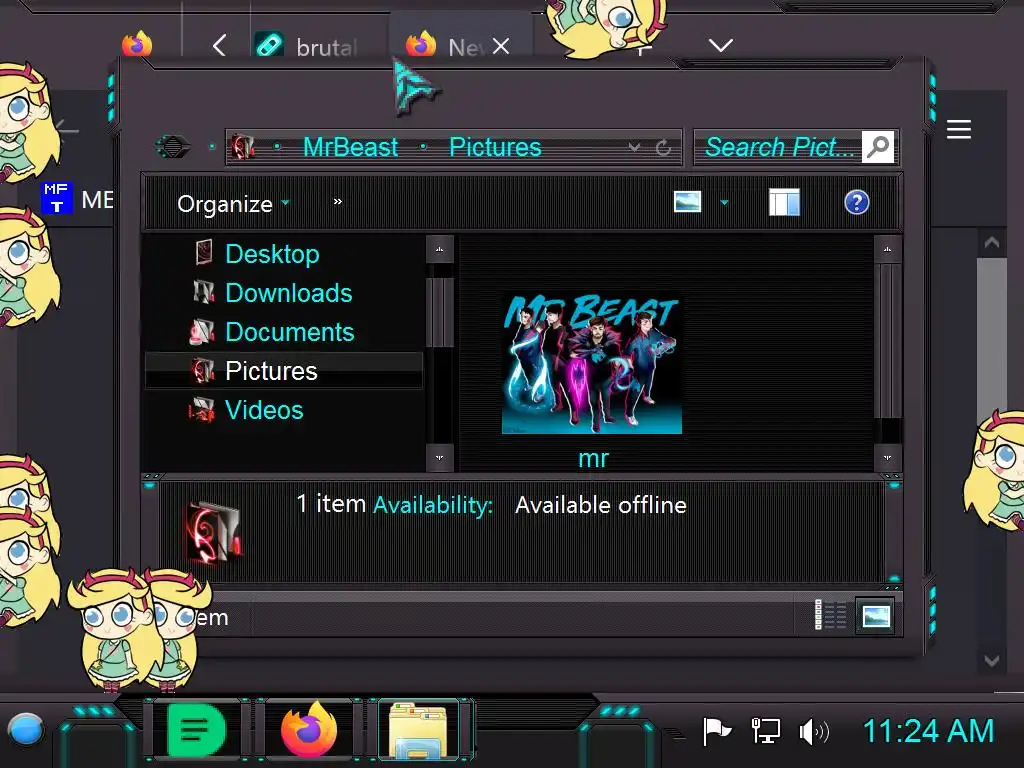This screenshot has width=1024, height=768.
Task: Open Firefox from the taskbar
Action: pyautogui.click(x=309, y=730)
